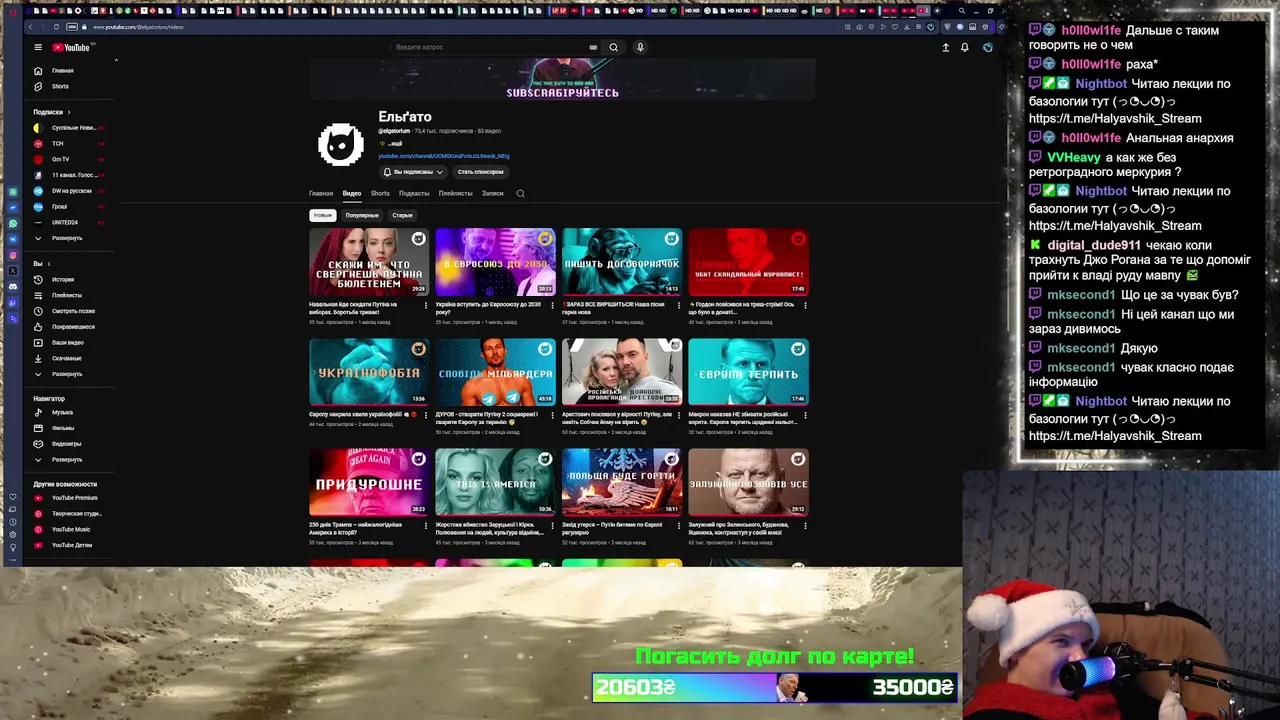Click the YouTube logo

pos(71,47)
